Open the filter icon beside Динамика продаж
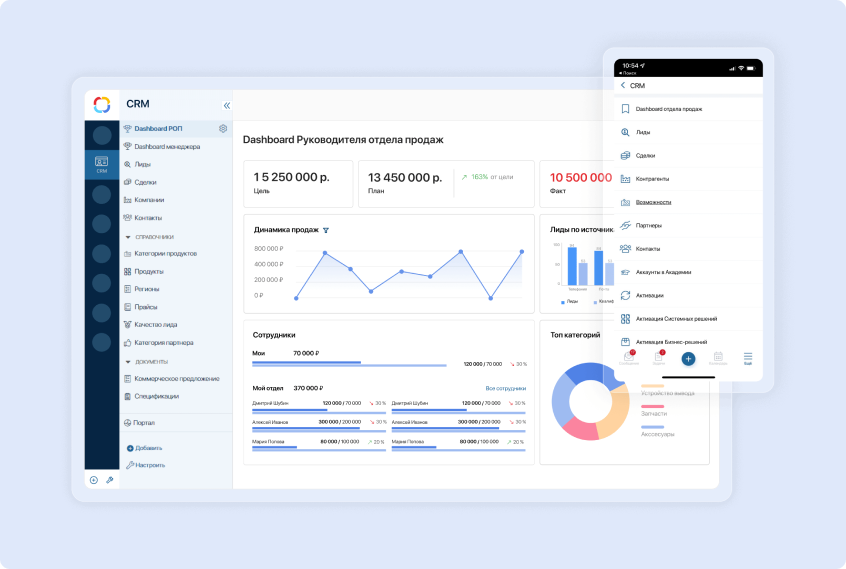 326,230
